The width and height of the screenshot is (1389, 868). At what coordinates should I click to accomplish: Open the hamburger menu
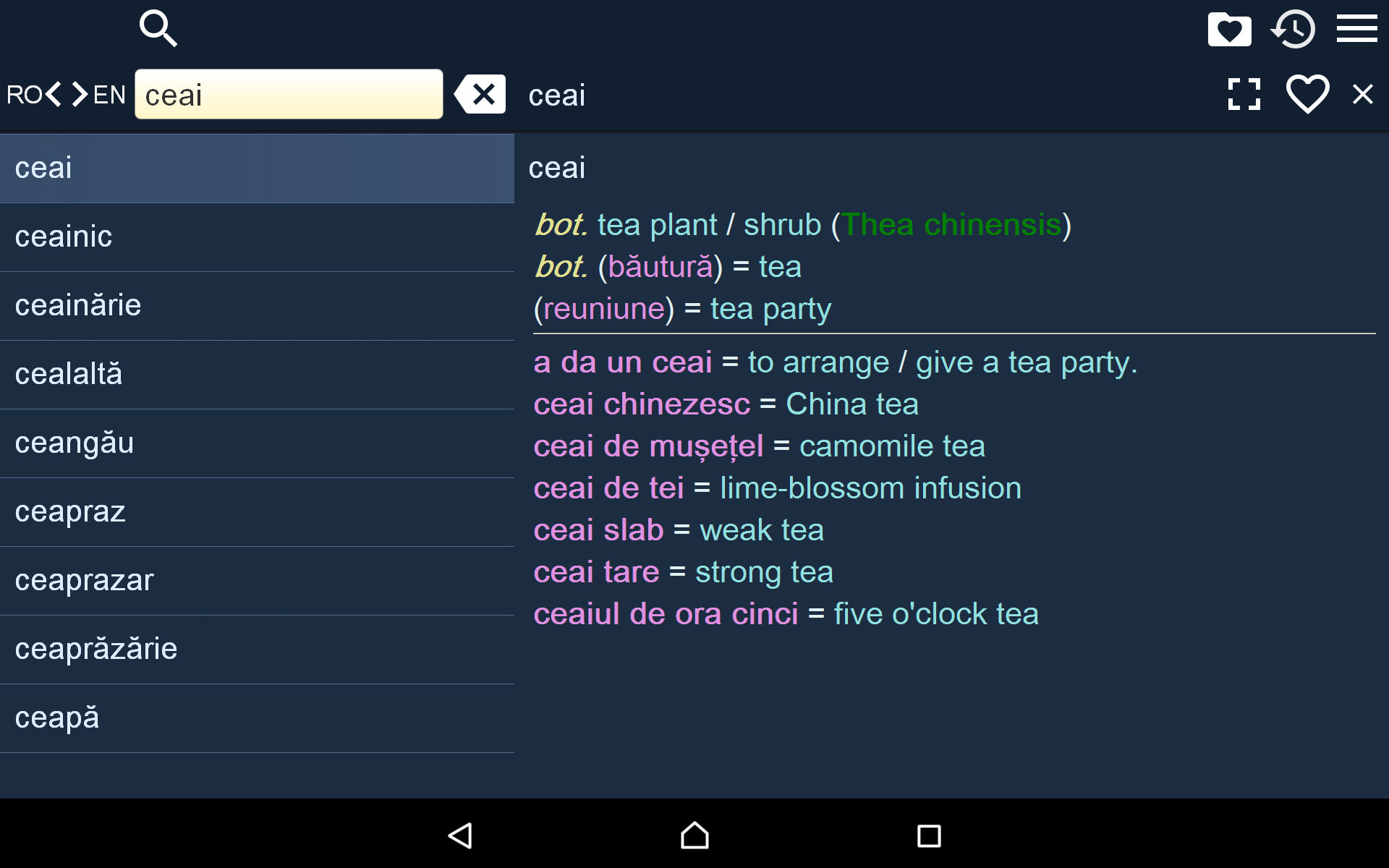pyautogui.click(x=1357, y=29)
